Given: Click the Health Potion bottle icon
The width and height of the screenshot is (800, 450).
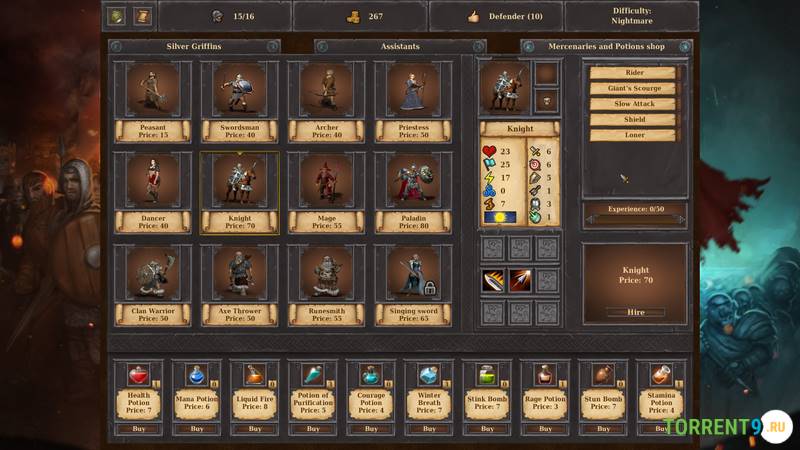Looking at the screenshot, I should (139, 375).
